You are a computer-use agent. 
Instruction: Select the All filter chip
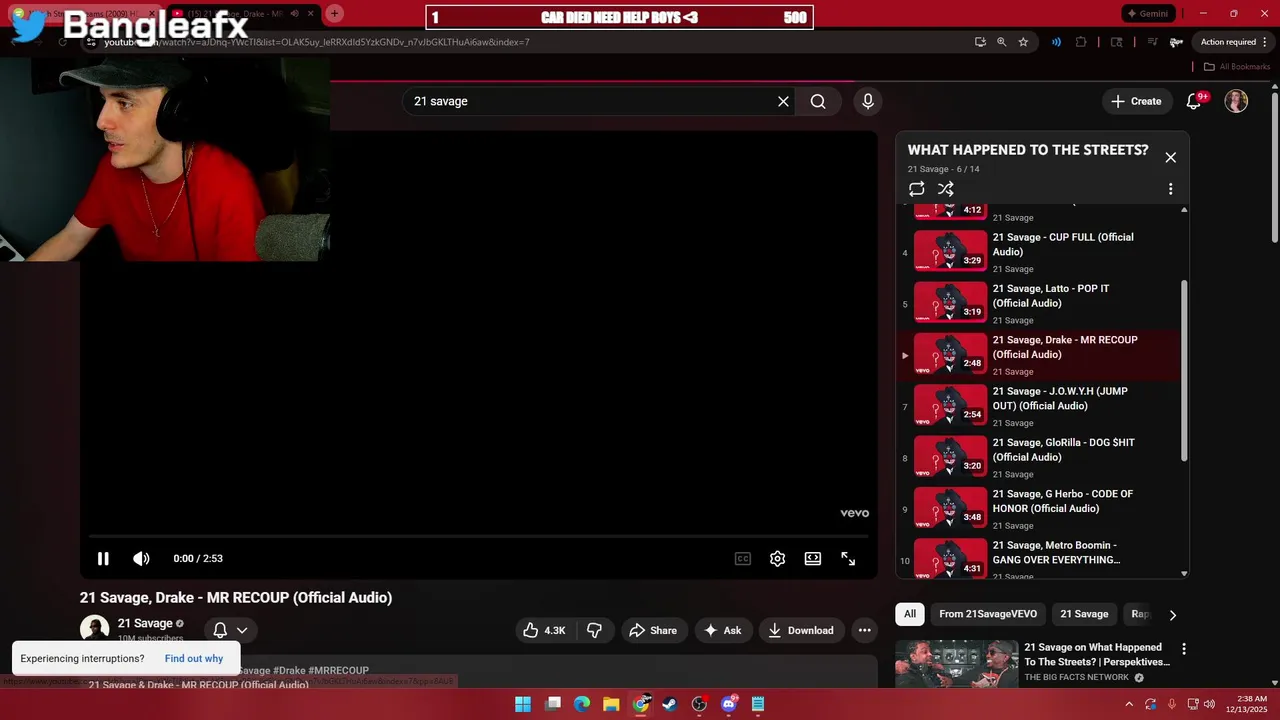pyautogui.click(x=910, y=614)
